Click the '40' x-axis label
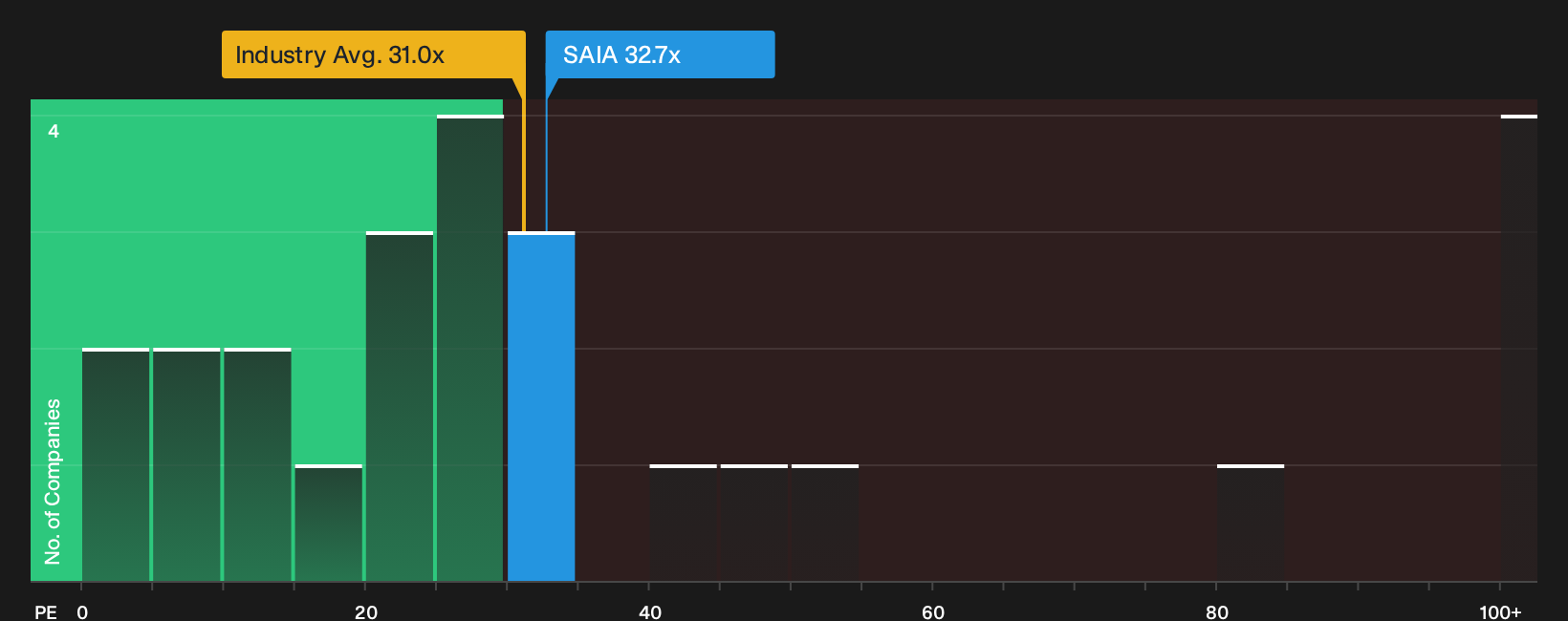 point(650,612)
